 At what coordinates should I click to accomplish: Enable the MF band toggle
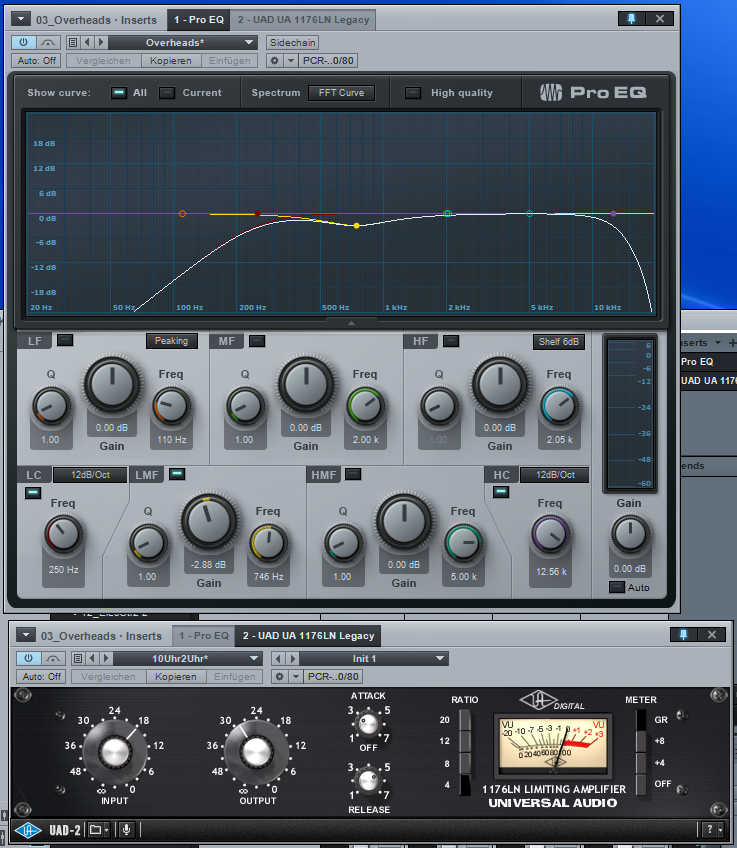click(257, 341)
